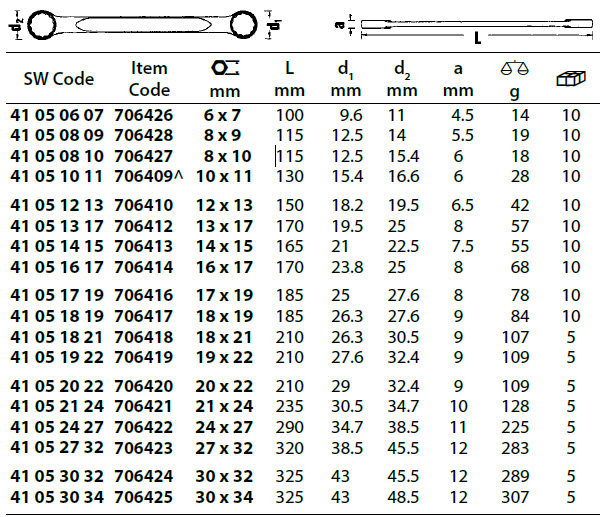The width and height of the screenshot is (603, 517).
Task: Select the SW Code column header
Action: click(56, 78)
